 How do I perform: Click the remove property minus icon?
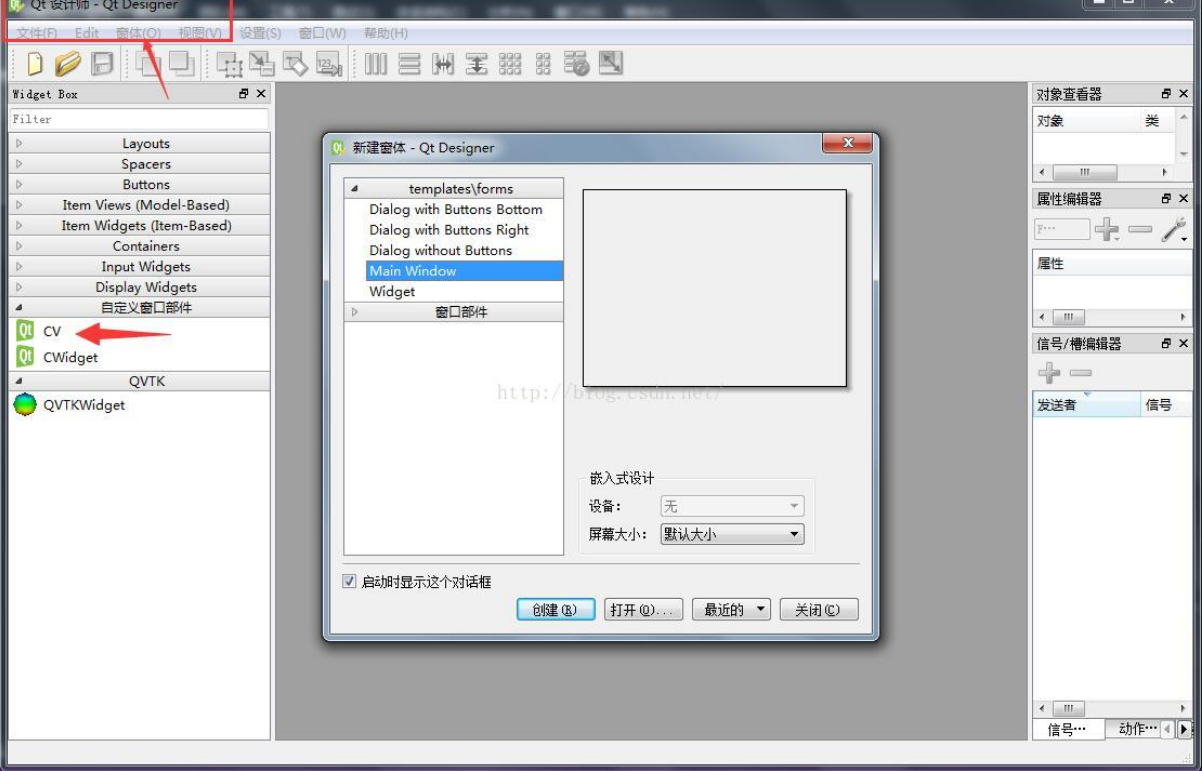tap(1140, 230)
